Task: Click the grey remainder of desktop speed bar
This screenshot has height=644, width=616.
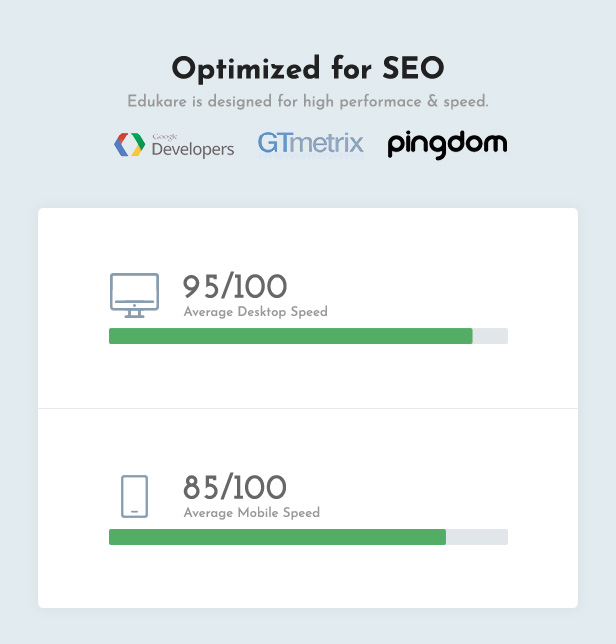Action: (x=490, y=336)
